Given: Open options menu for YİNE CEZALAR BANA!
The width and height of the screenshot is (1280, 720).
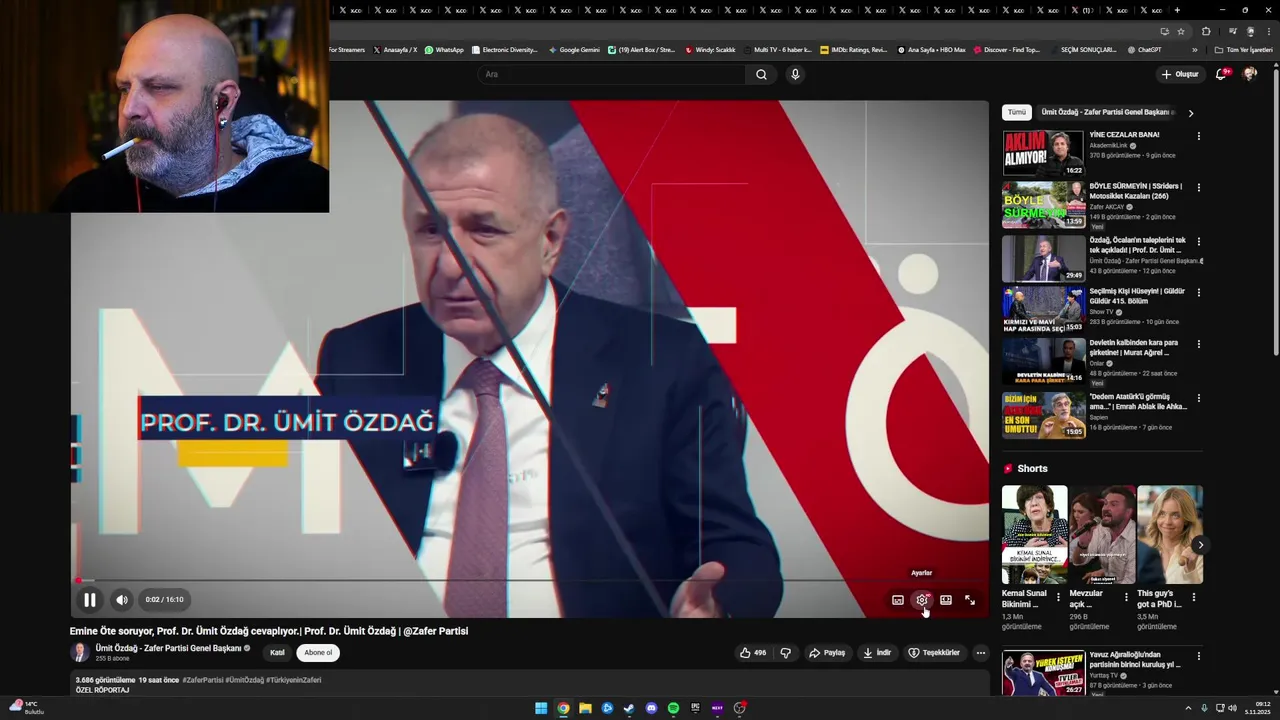Looking at the screenshot, I should point(1199,136).
